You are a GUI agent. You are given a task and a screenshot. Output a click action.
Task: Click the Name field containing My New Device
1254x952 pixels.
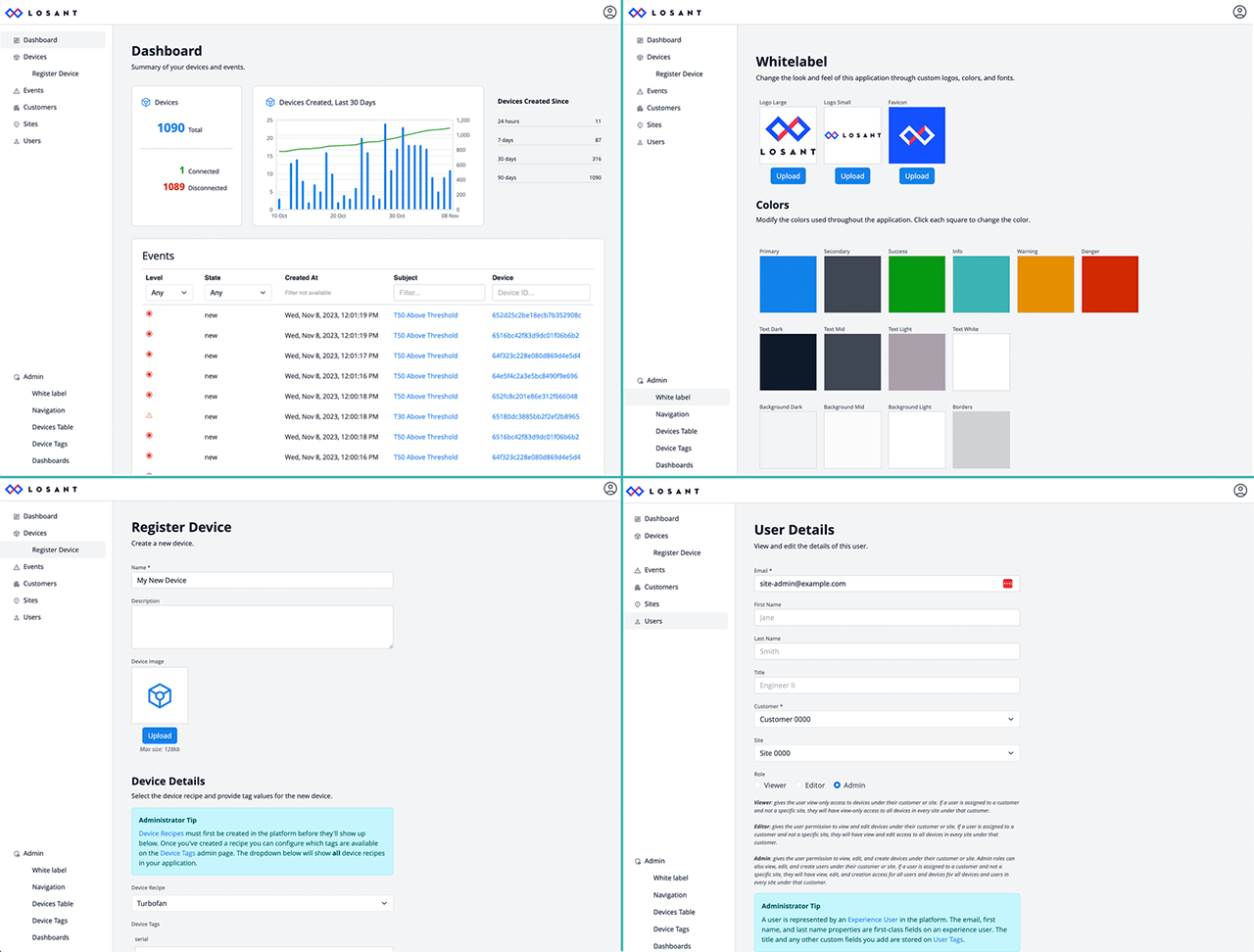coord(262,581)
